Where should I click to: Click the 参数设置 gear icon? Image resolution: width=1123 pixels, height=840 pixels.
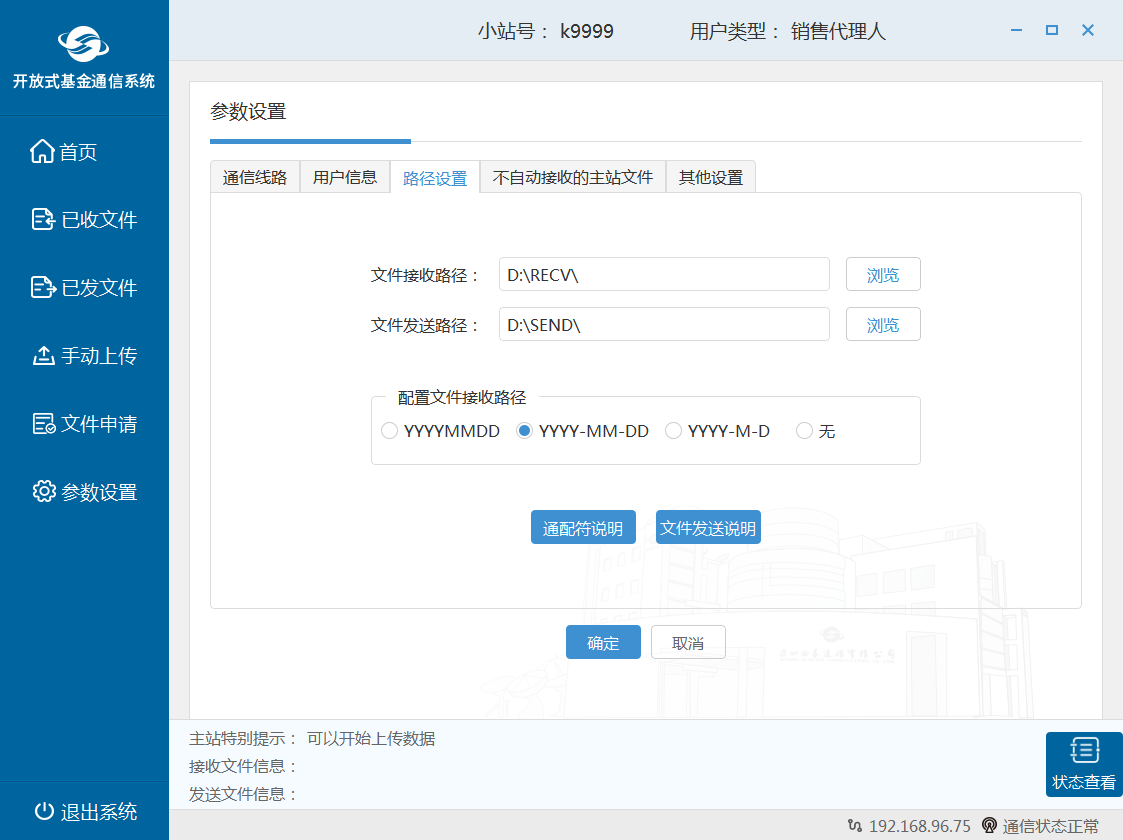[43, 492]
